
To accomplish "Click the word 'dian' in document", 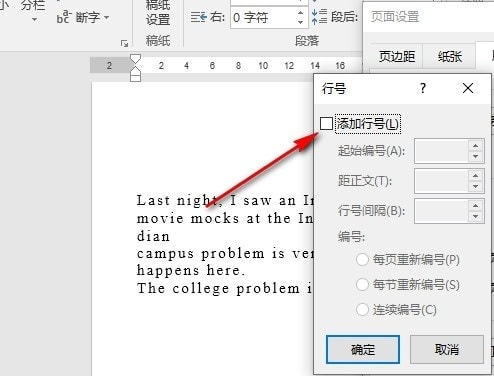I will [x=153, y=236].
